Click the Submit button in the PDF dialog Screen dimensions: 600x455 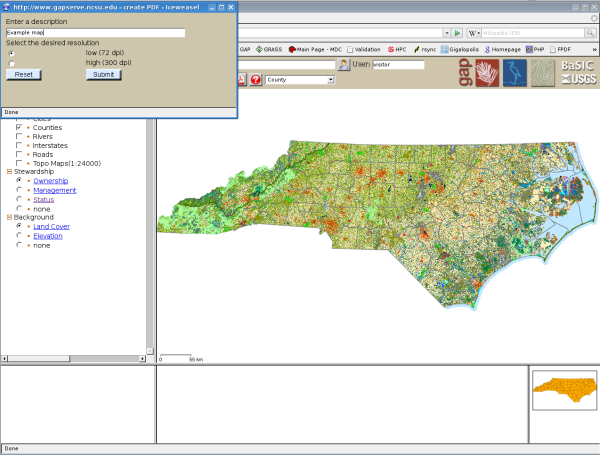coord(104,75)
